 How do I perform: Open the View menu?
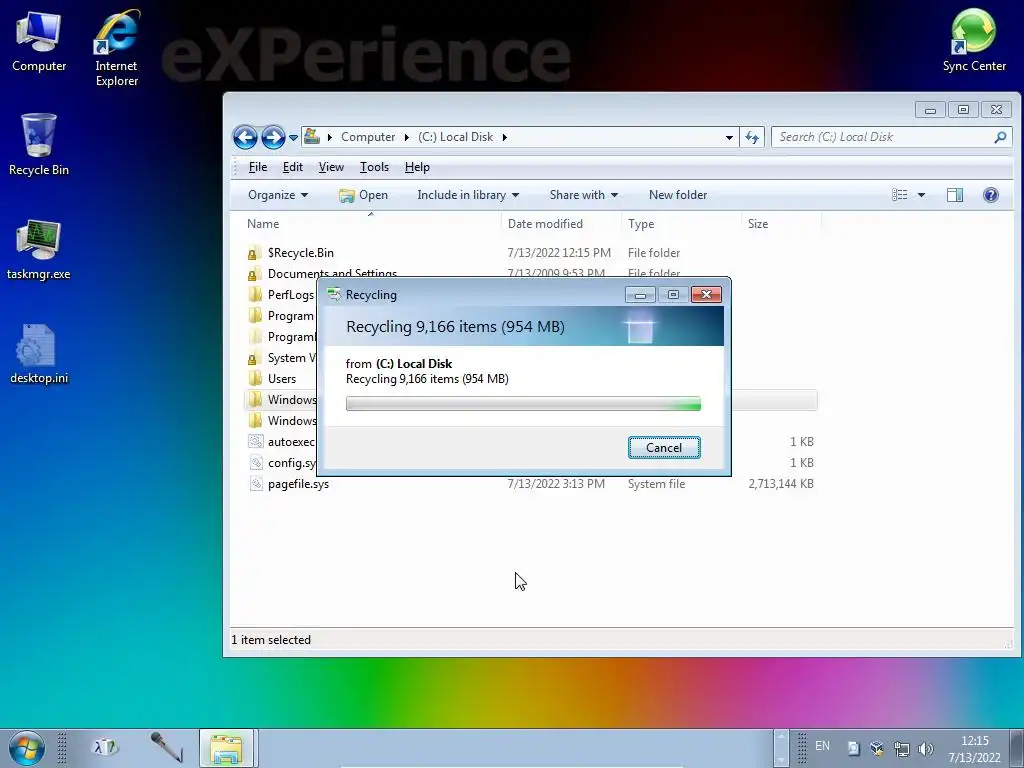pos(331,167)
